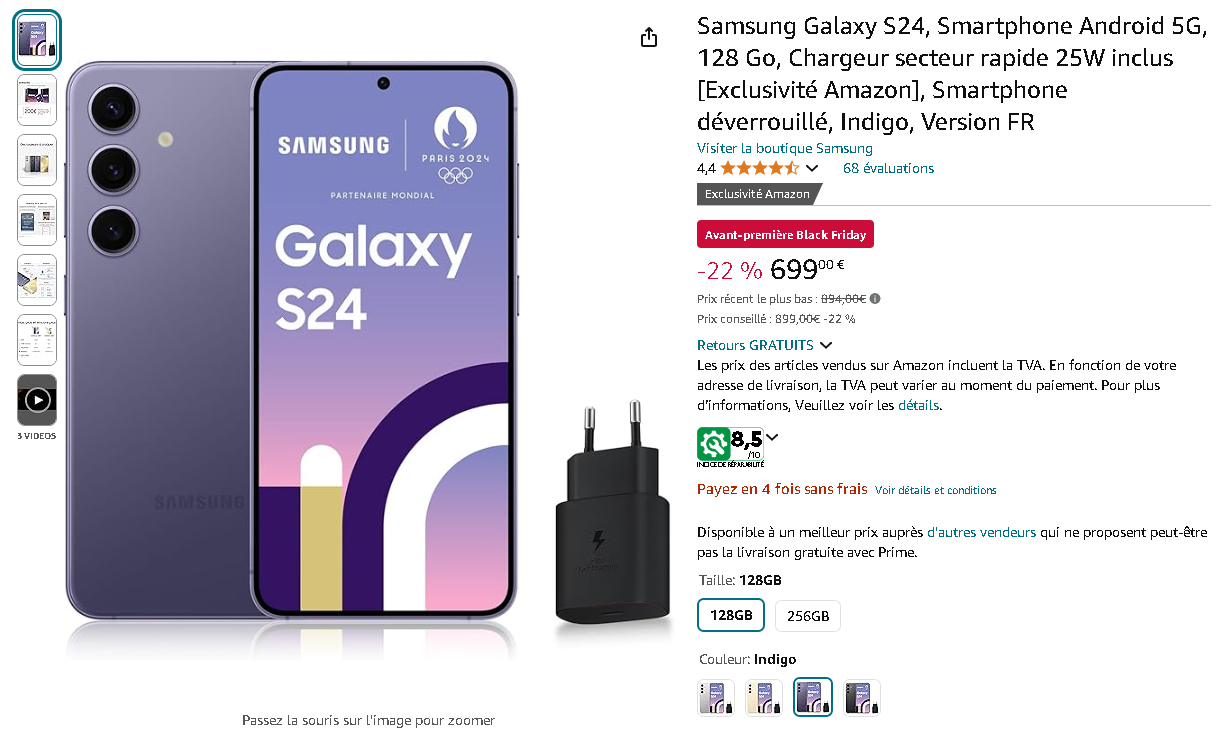
Task: Select the Indigo color swatch
Action: coord(813,697)
